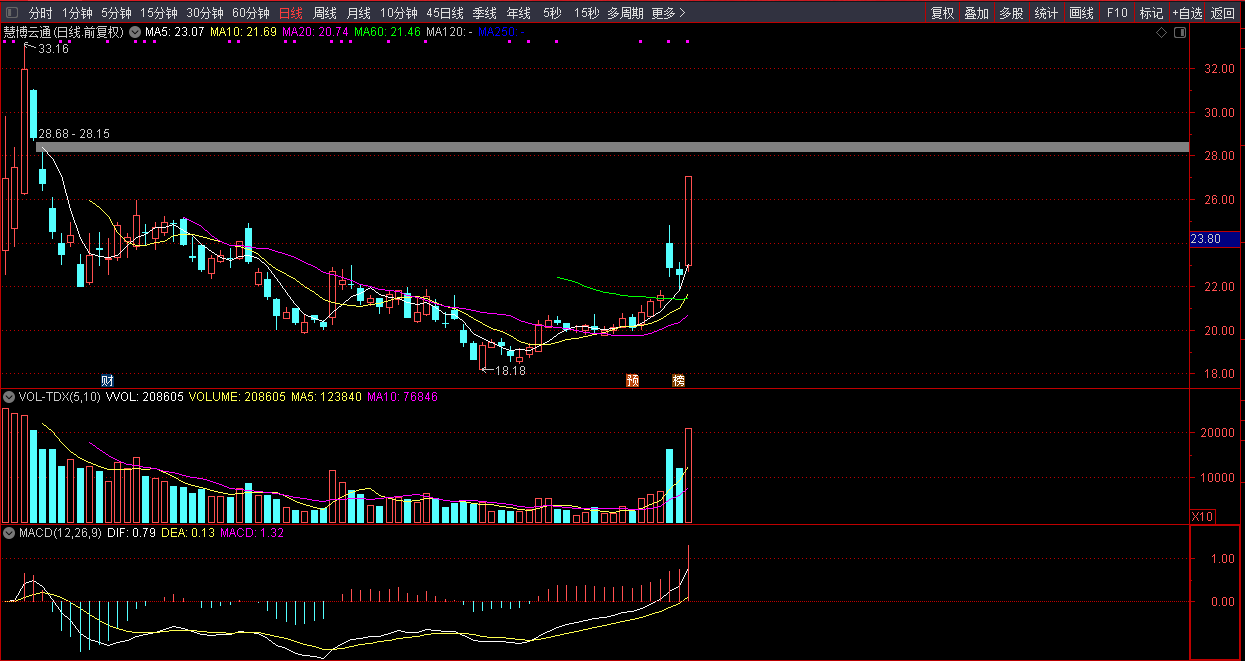This screenshot has width=1245, height=661.
Task: Click the blue 23.80 price label on the axis
Action: click(x=1212, y=239)
